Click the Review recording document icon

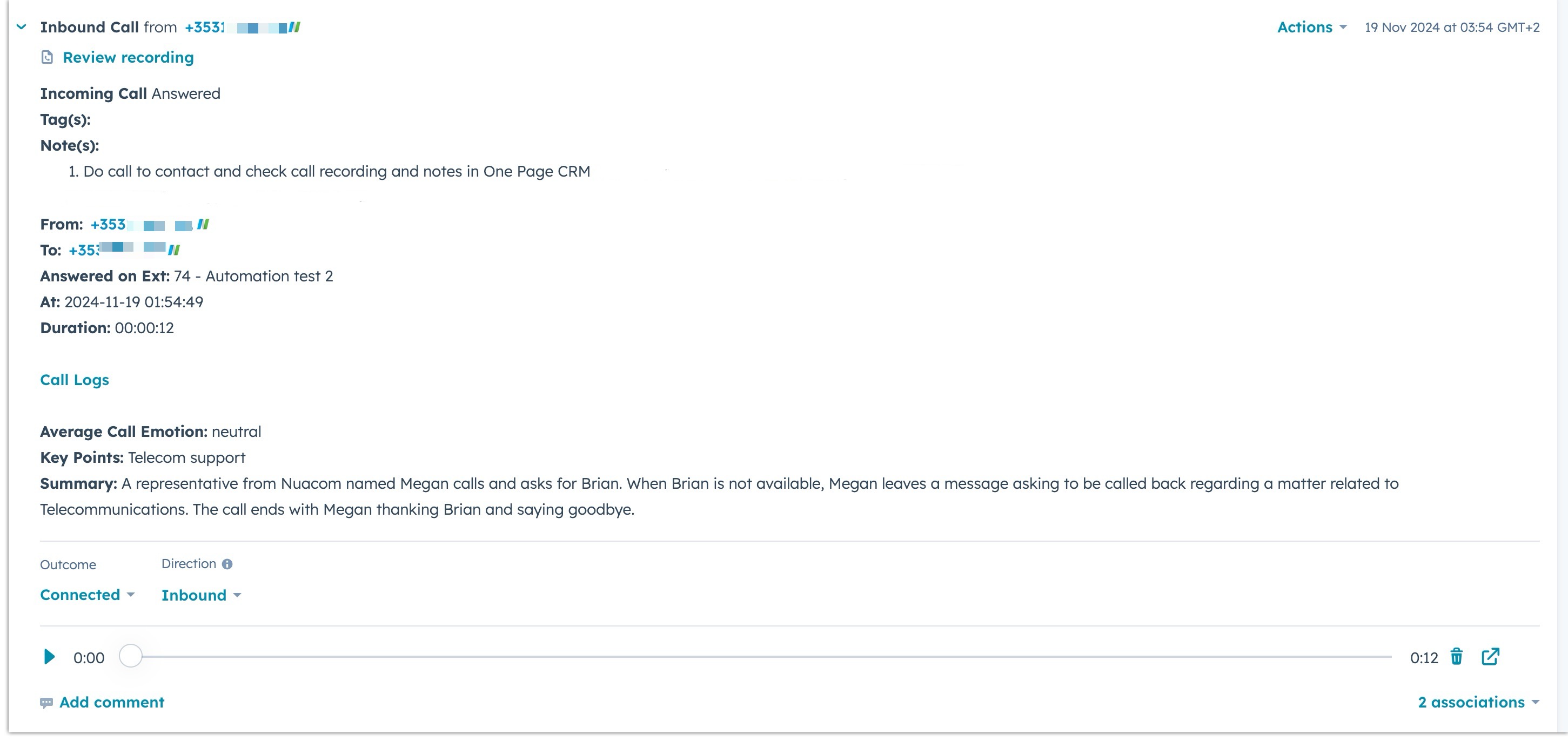pos(47,58)
